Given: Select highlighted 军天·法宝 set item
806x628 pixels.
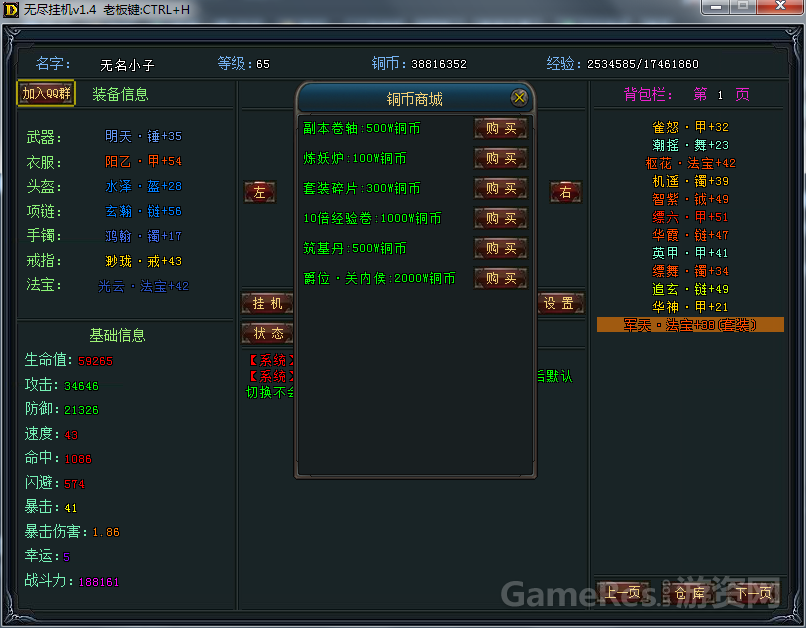Looking at the screenshot, I should pyautogui.click(x=690, y=325).
